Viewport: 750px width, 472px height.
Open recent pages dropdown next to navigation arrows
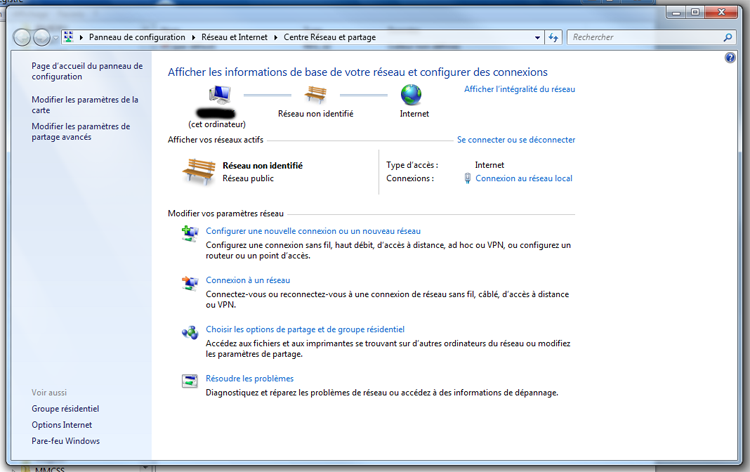click(x=55, y=38)
